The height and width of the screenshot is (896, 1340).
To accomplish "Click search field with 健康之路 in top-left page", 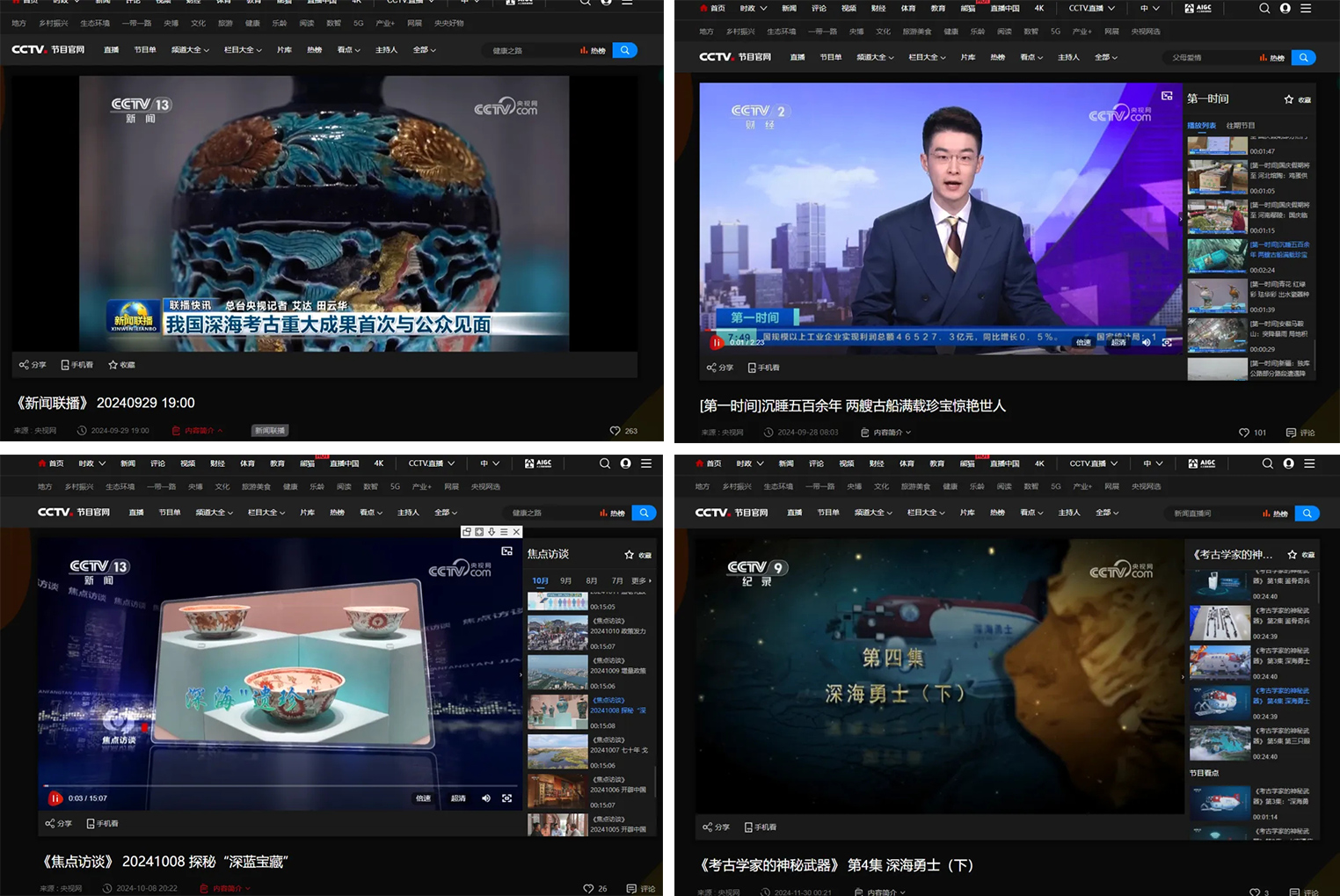I will point(530,50).
